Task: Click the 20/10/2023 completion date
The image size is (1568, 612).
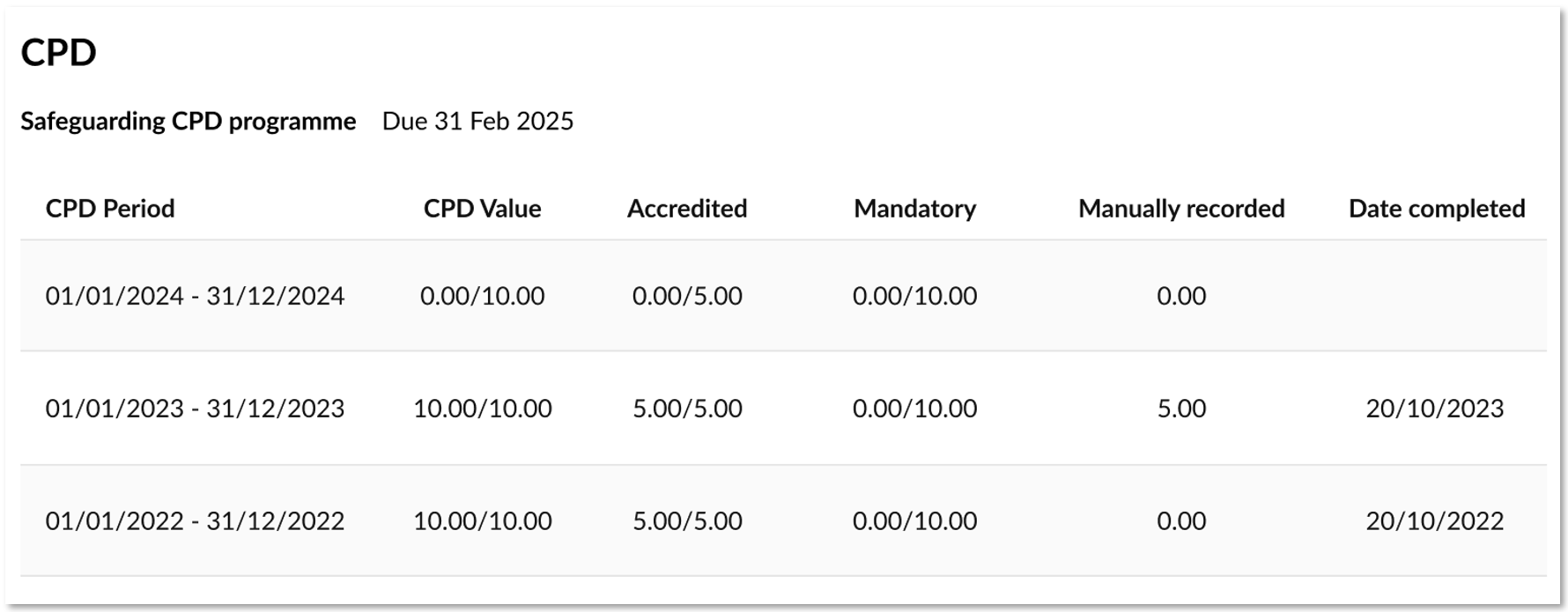Action: (1435, 409)
